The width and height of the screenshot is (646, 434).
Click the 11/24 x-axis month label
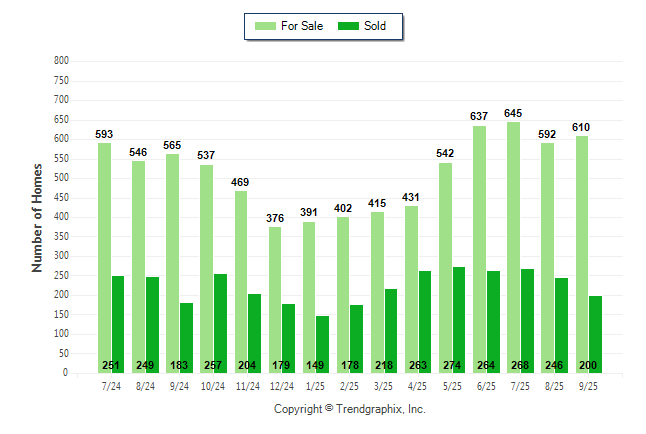pos(247,385)
